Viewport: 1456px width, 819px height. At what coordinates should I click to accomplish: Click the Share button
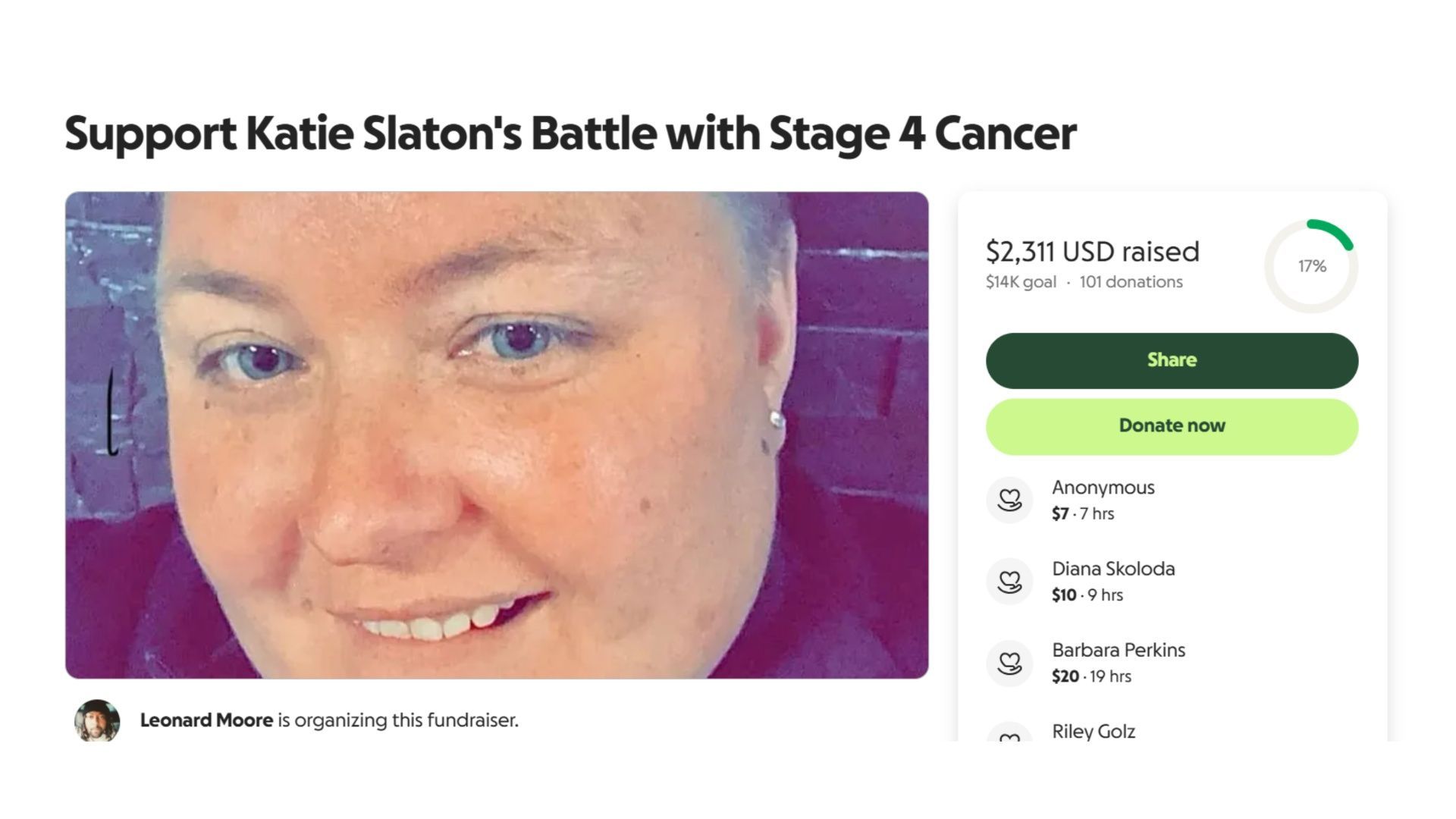point(1172,360)
